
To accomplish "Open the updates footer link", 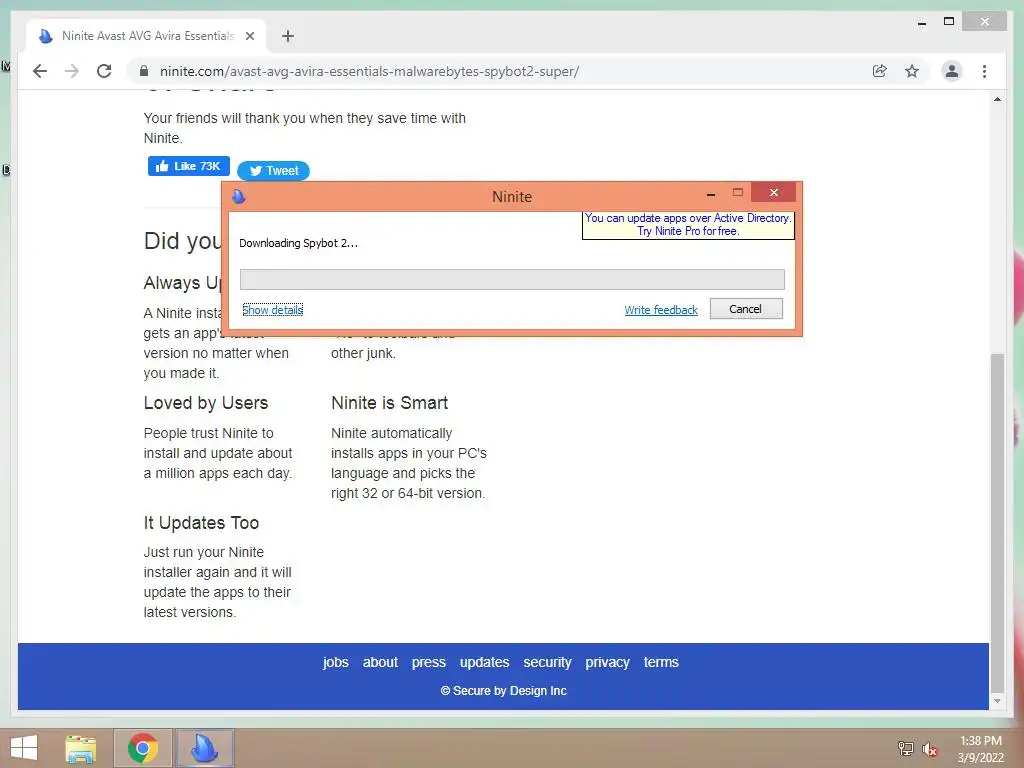I will click(x=485, y=662).
